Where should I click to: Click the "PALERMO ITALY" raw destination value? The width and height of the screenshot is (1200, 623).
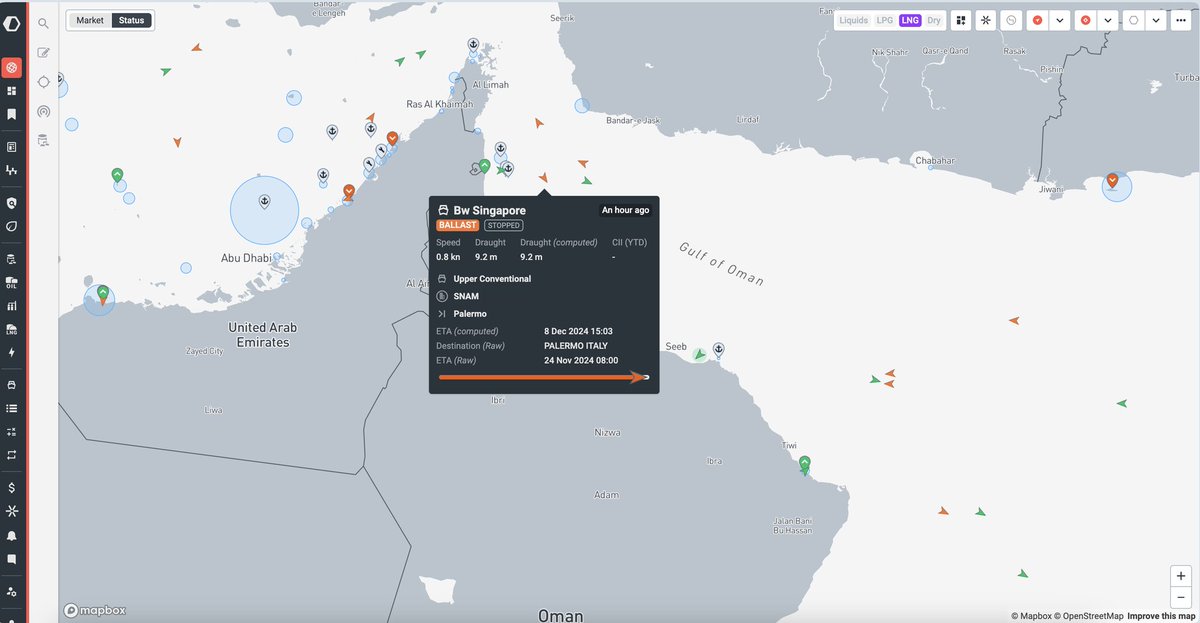click(x=575, y=346)
